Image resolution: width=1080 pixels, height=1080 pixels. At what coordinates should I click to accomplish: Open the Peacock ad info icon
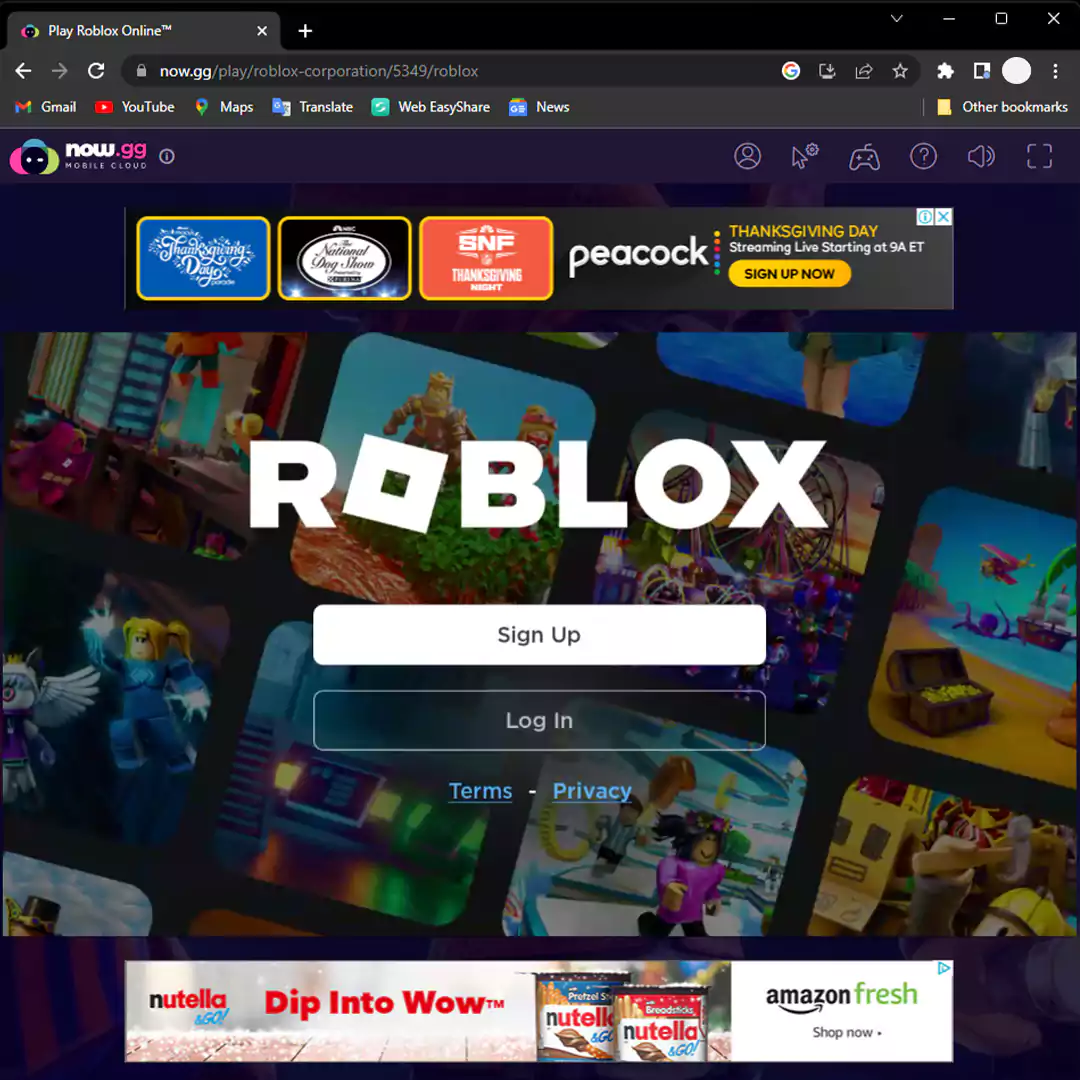point(925,217)
